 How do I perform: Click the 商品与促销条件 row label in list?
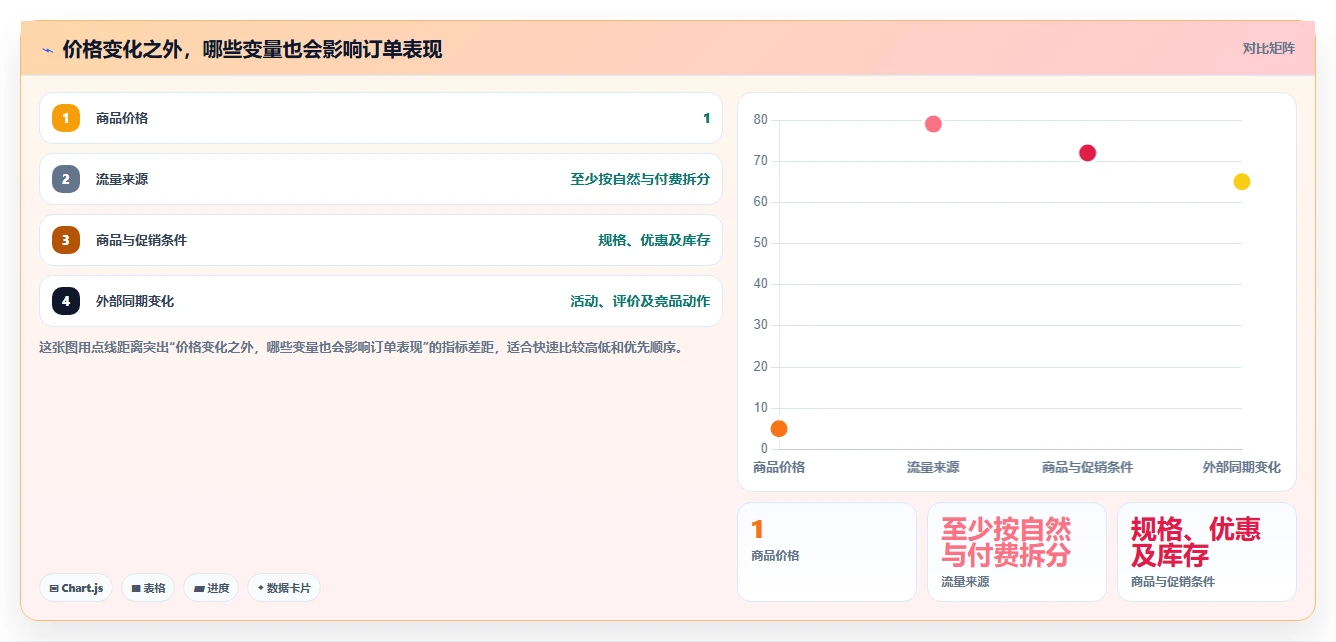(141, 240)
